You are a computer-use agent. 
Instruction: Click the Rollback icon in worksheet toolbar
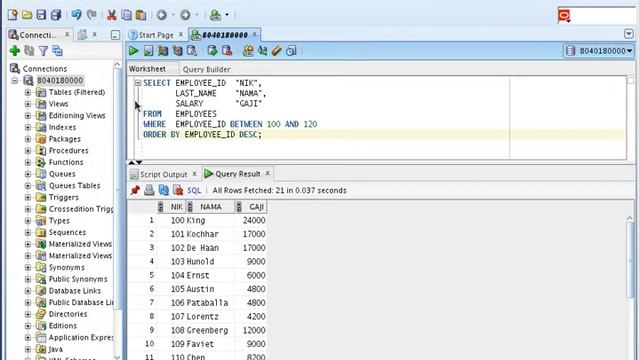[x=227, y=51]
